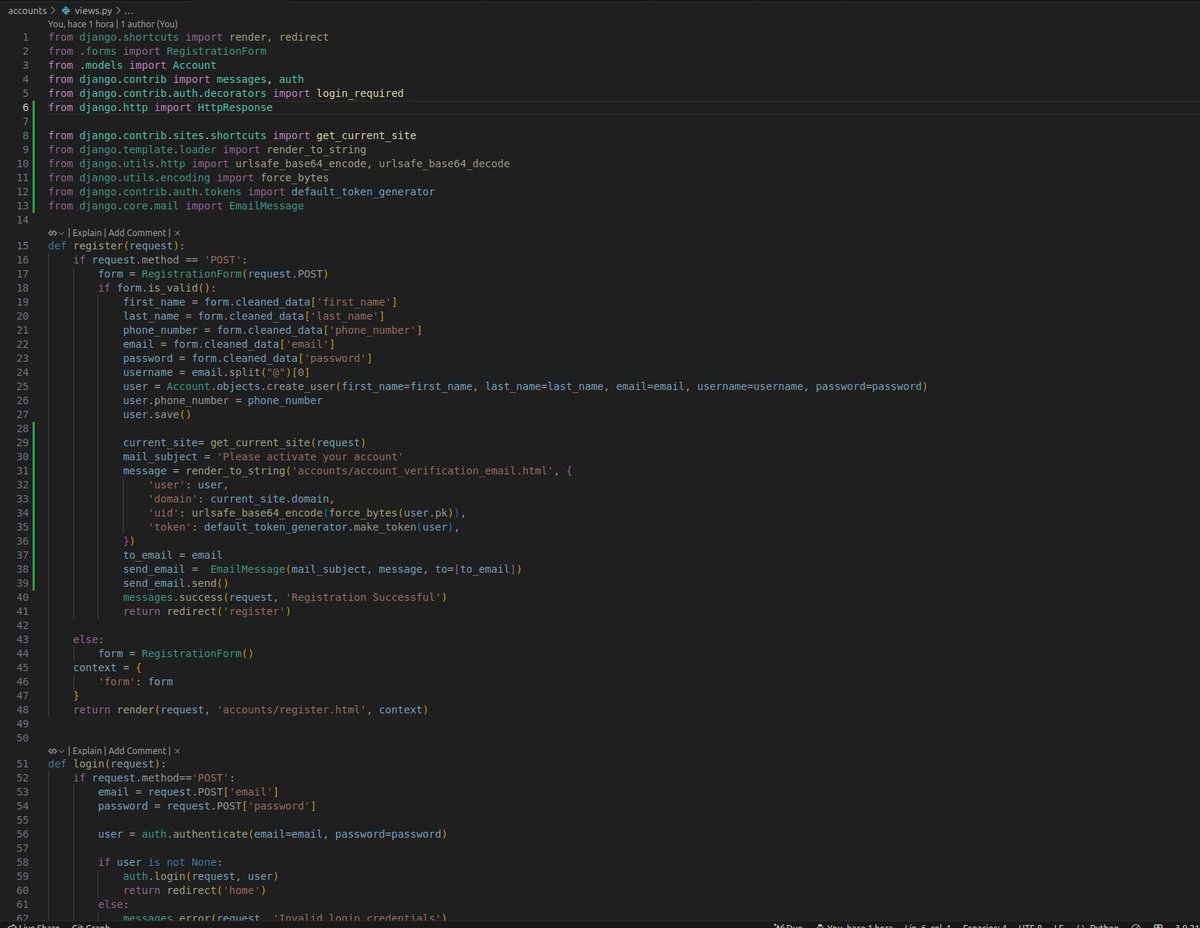Click Explain above the login function
This screenshot has width=1200, height=928.
pyautogui.click(x=87, y=750)
